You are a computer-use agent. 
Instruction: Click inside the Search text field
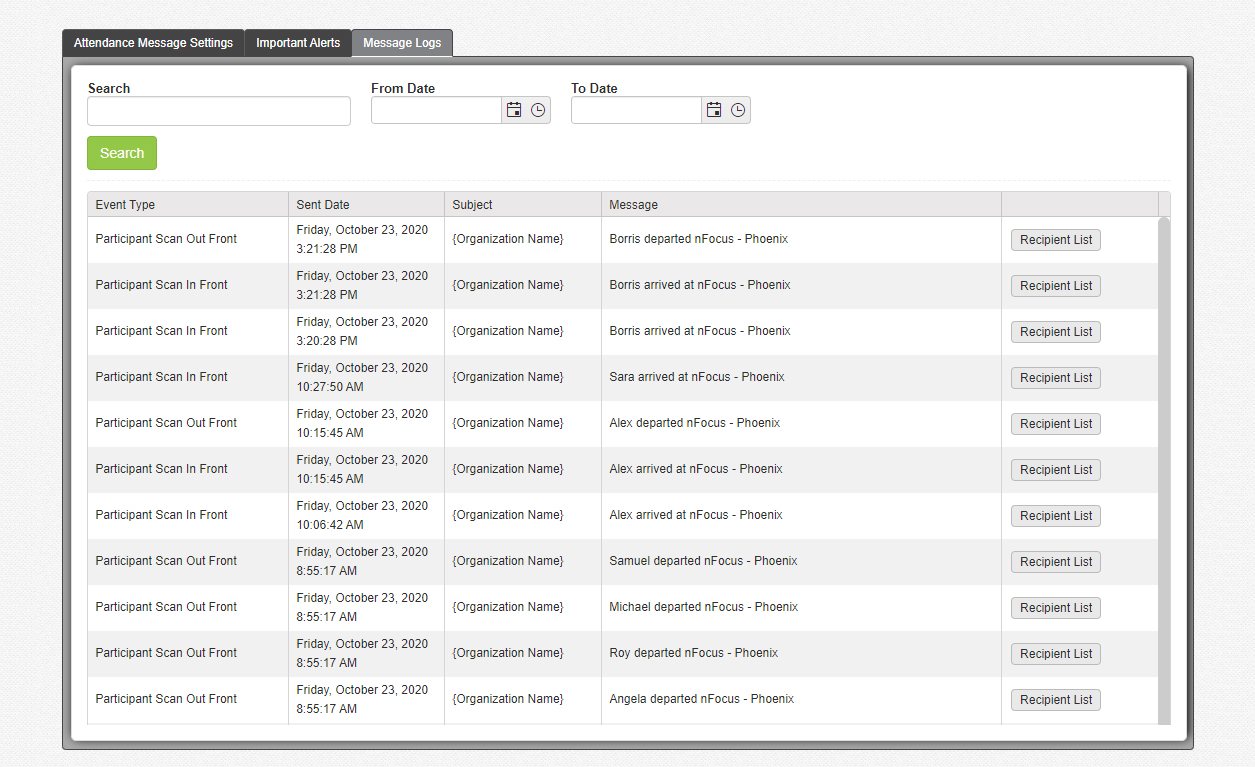pyautogui.click(x=219, y=111)
